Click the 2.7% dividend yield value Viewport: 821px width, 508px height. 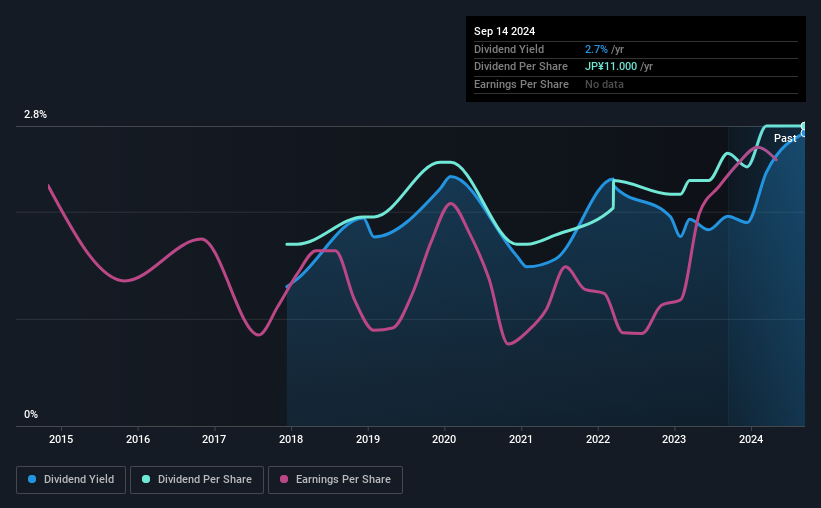[596, 49]
